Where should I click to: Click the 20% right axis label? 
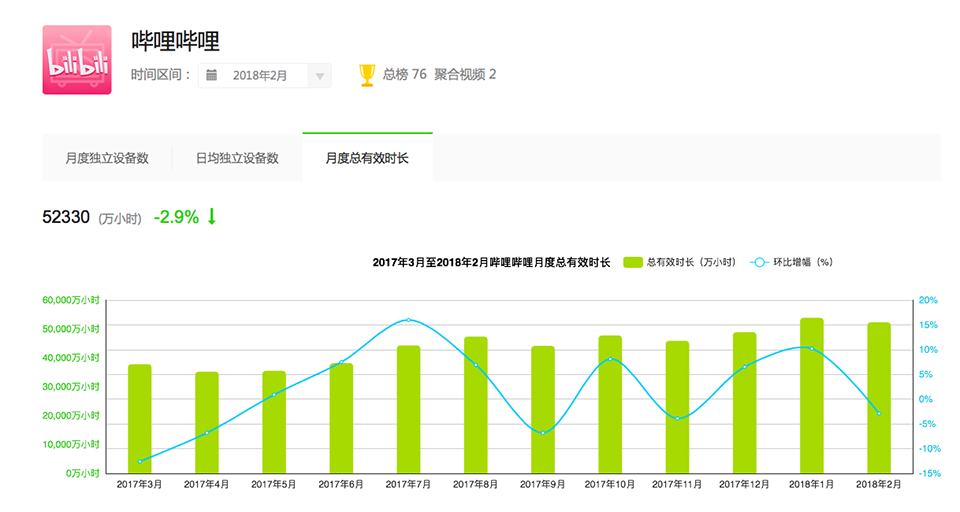pyautogui.click(x=928, y=300)
